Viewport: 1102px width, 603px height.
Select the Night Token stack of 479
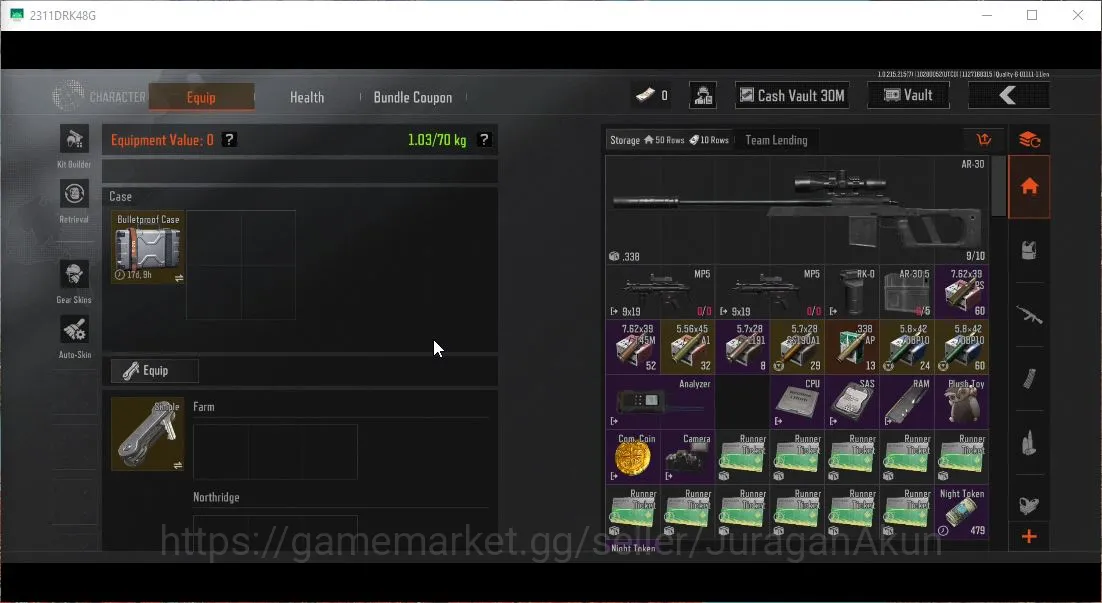tap(962, 511)
